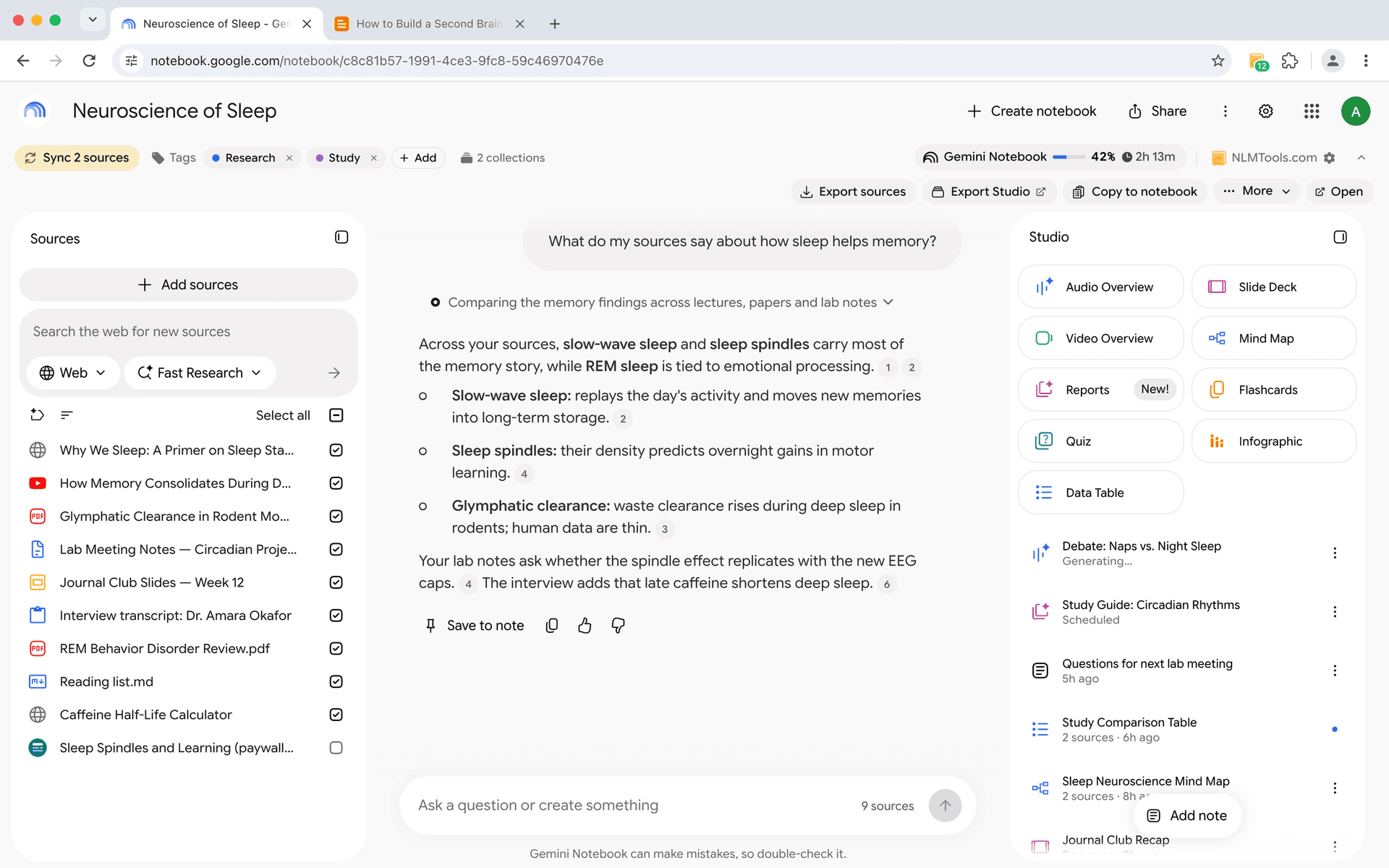This screenshot has width=1389, height=868.
Task: Click the send question arrow button
Action: (945, 806)
